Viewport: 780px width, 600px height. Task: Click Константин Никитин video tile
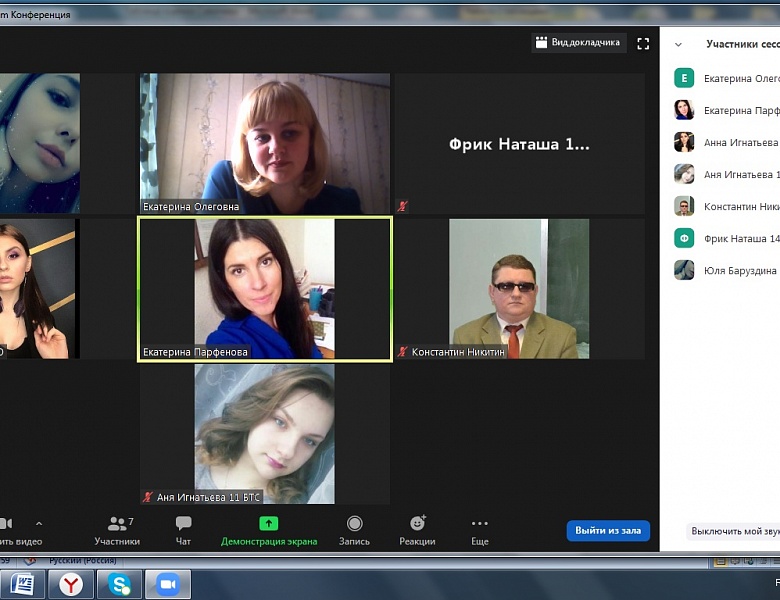[x=519, y=289]
